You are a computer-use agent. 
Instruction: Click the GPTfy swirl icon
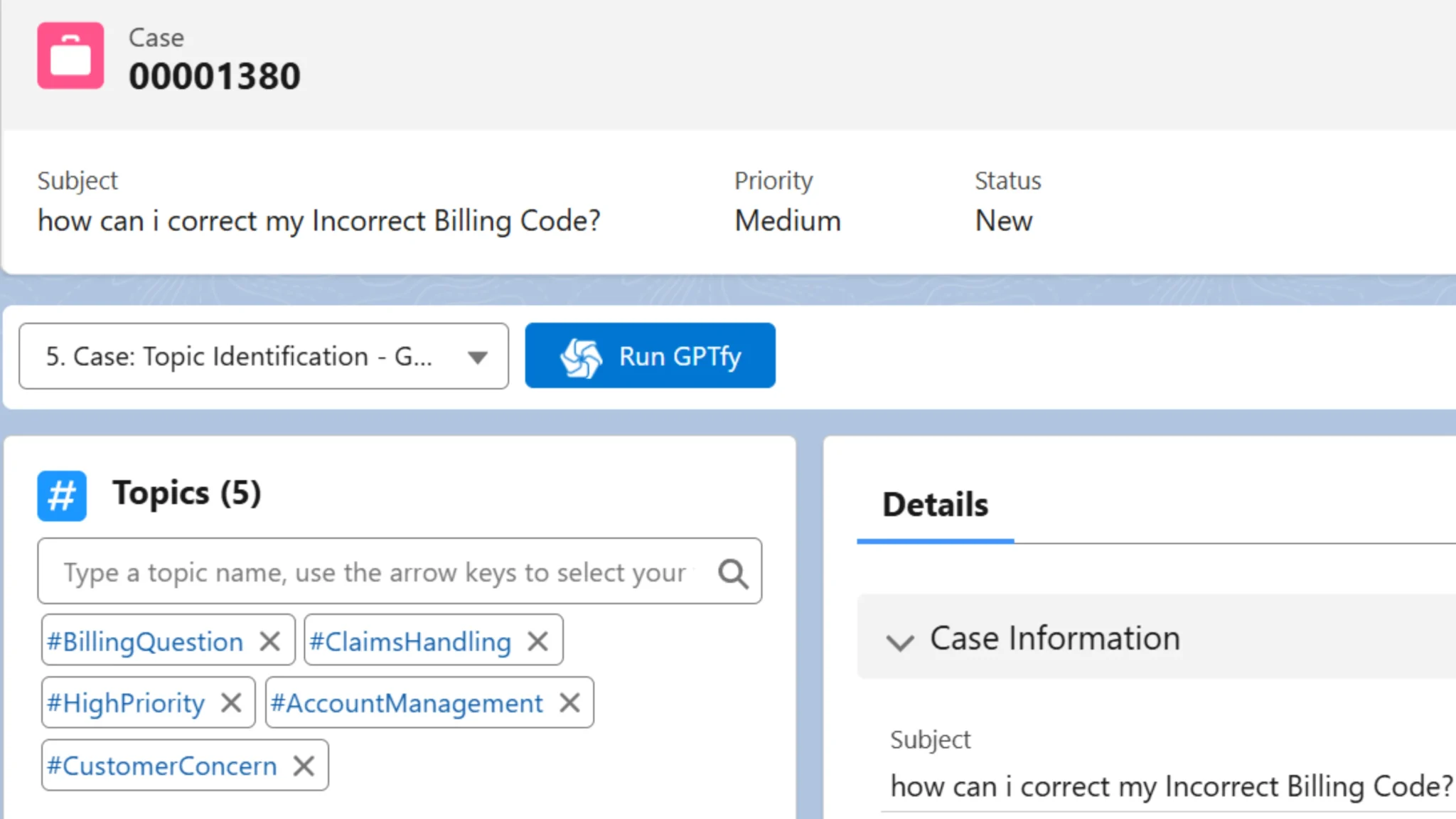click(x=580, y=355)
